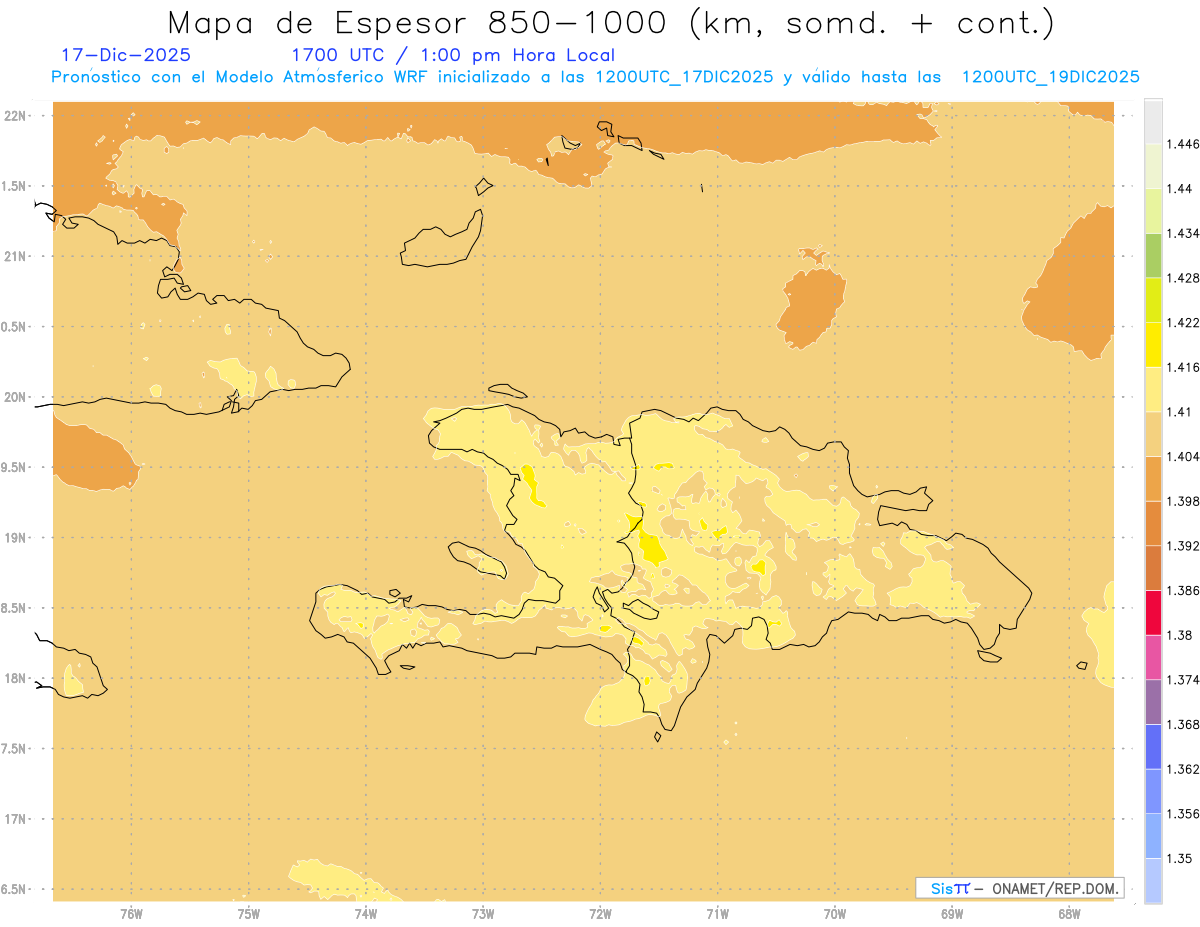Click the '20N' latitude label
The height and width of the screenshot is (927, 1200).
(x=14, y=397)
